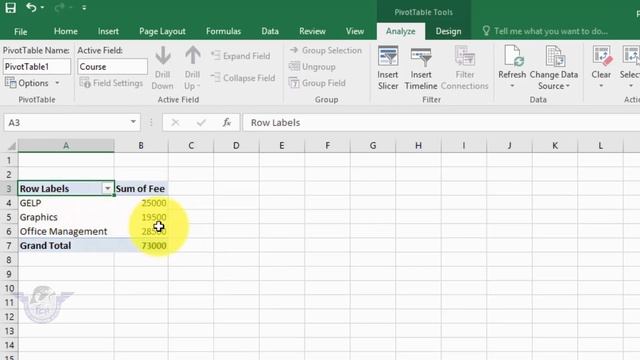Open the Row Labels filter dropdown
640x360 pixels.
(x=107, y=189)
